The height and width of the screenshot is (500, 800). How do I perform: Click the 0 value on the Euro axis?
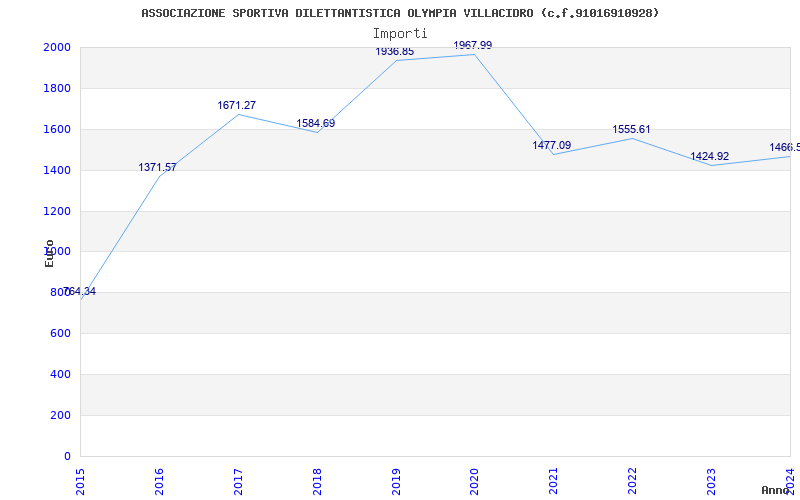pyautogui.click(x=67, y=456)
